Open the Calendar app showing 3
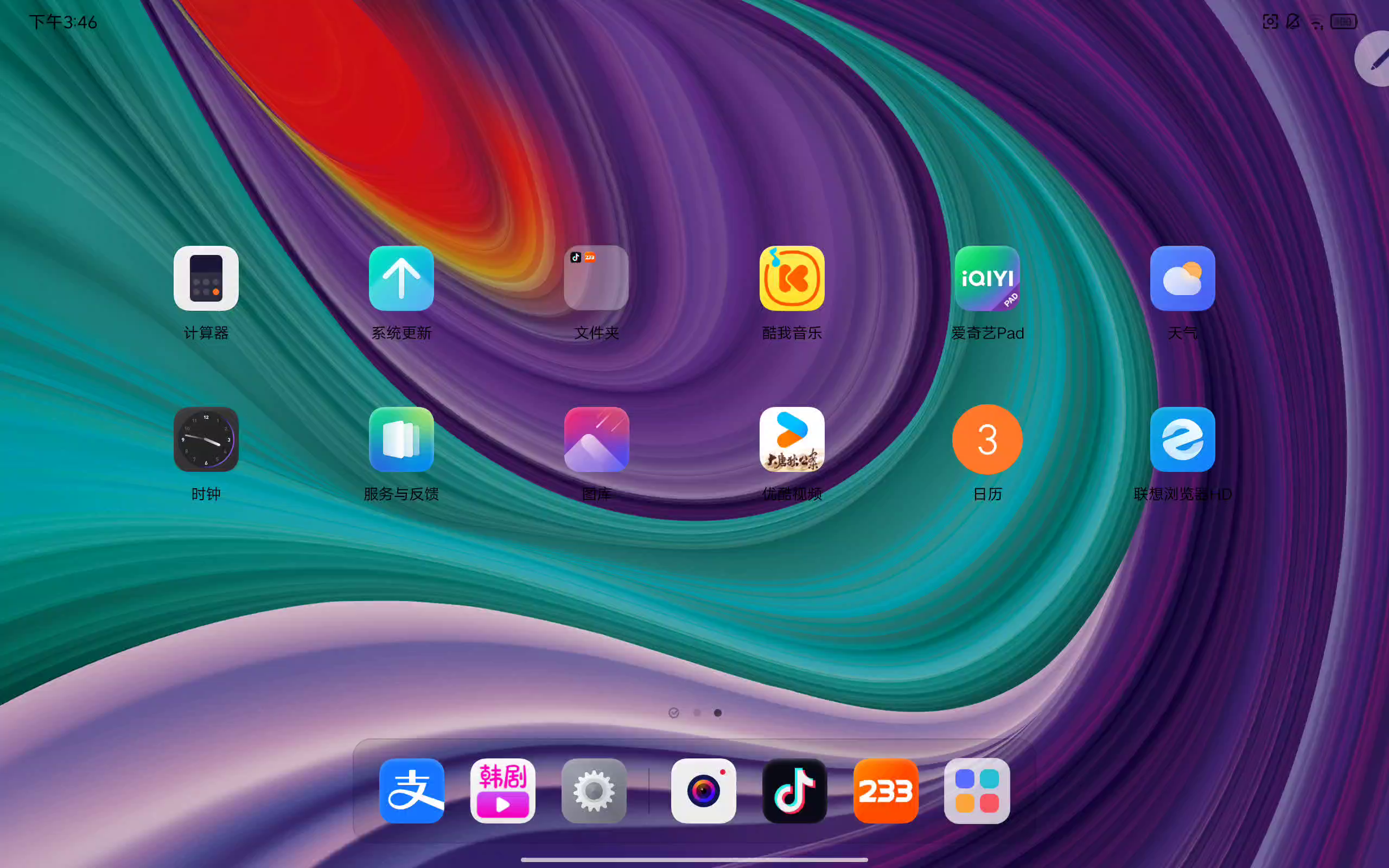 [987, 439]
